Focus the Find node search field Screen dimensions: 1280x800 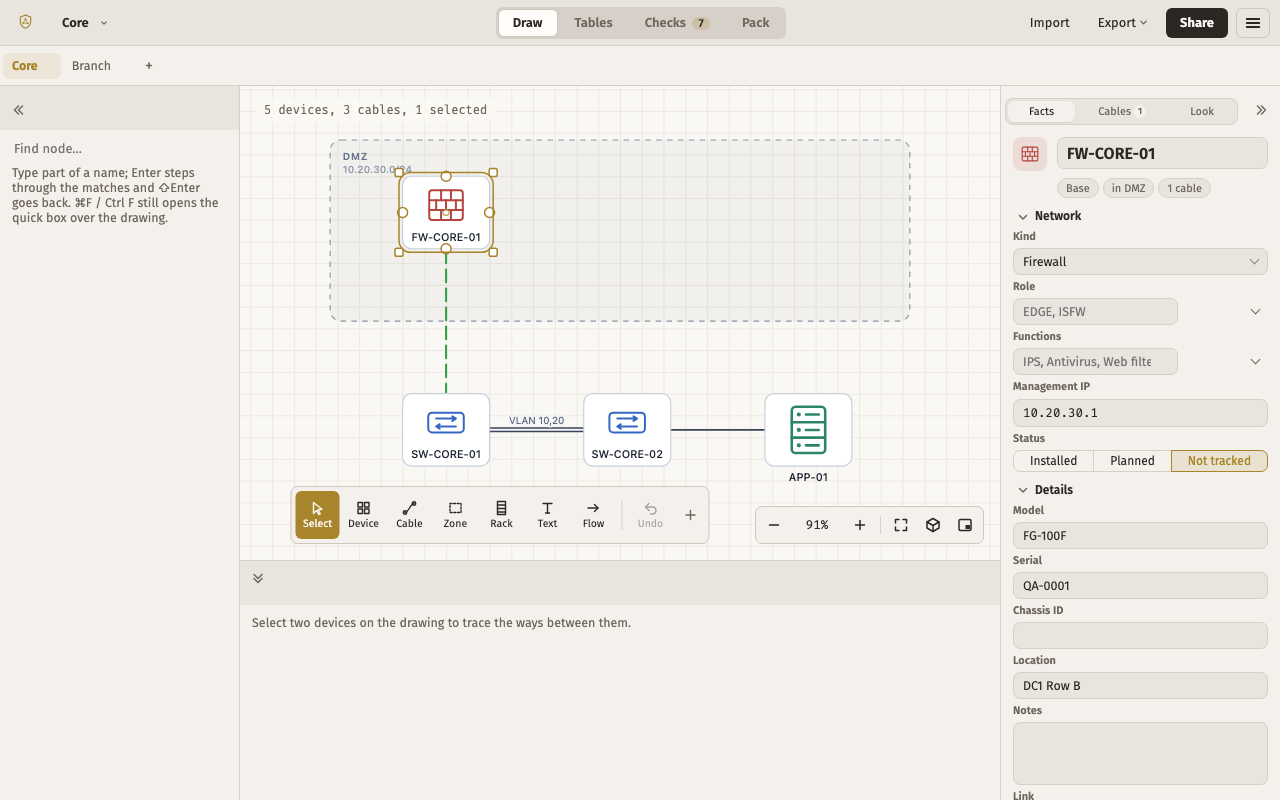[x=120, y=149]
